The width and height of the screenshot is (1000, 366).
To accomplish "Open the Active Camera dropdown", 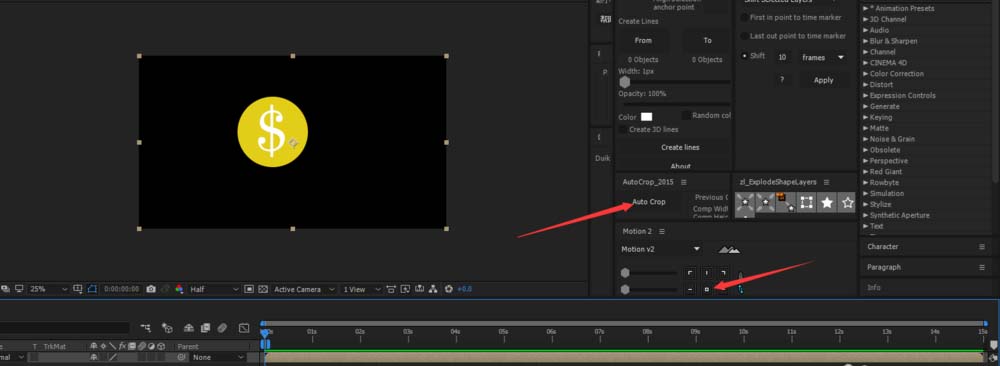I will coord(304,289).
